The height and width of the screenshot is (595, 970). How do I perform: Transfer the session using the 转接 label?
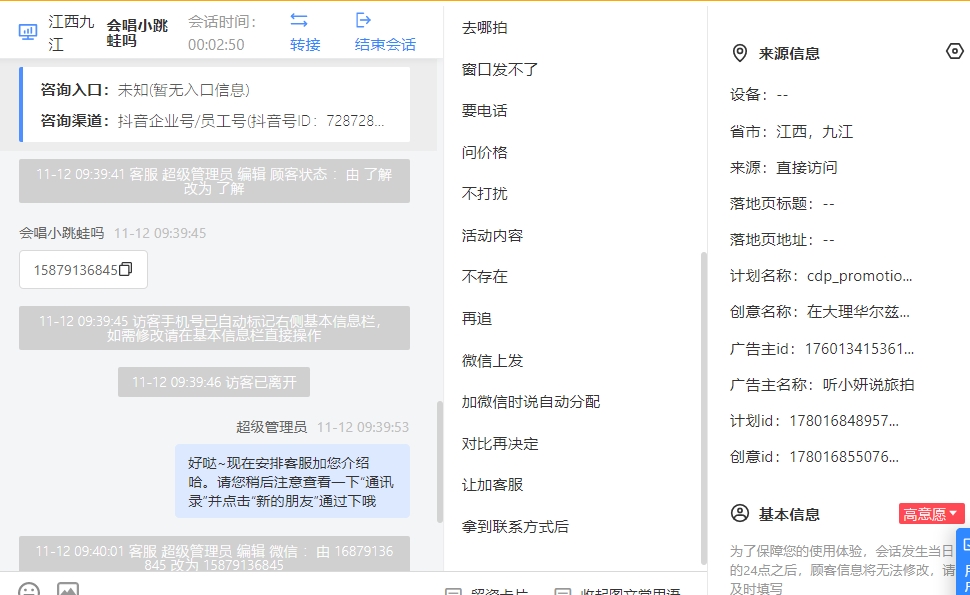[x=305, y=45]
